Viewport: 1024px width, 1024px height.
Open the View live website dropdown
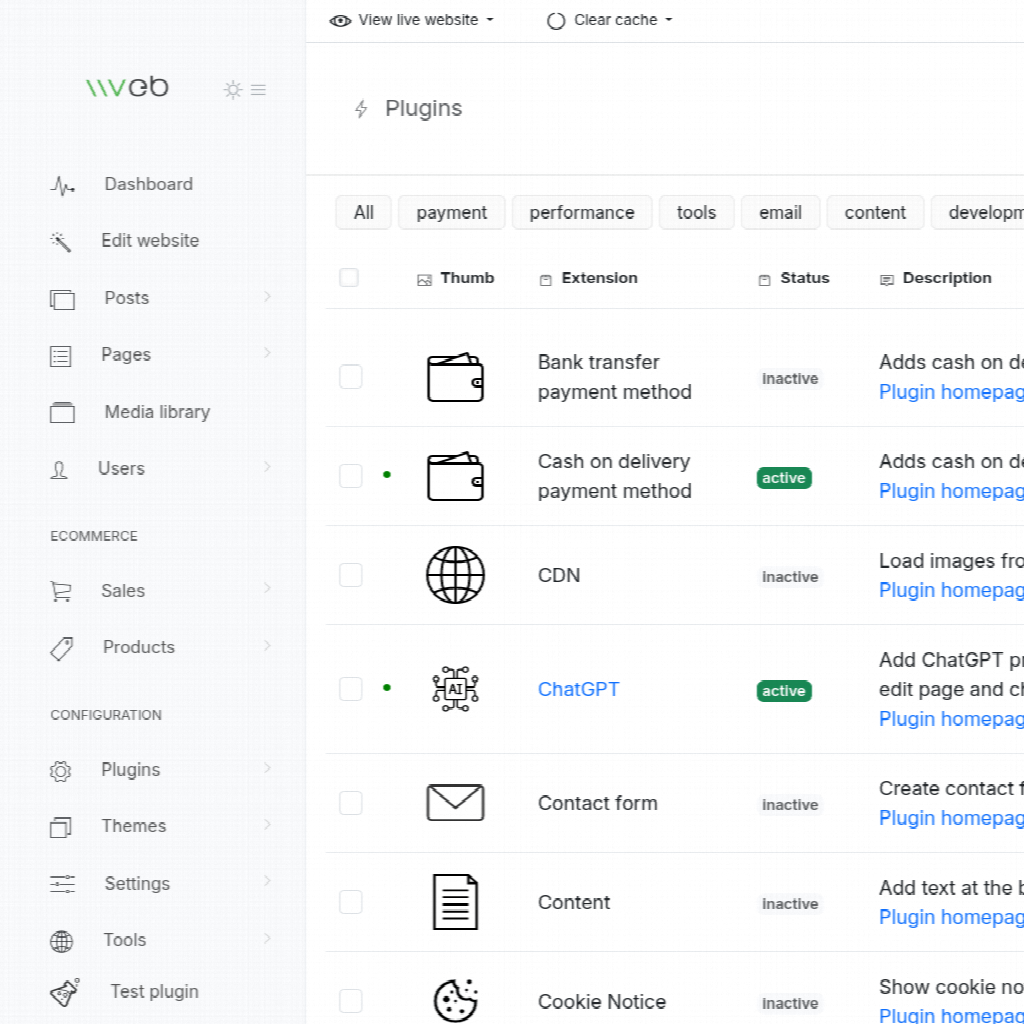pos(412,20)
